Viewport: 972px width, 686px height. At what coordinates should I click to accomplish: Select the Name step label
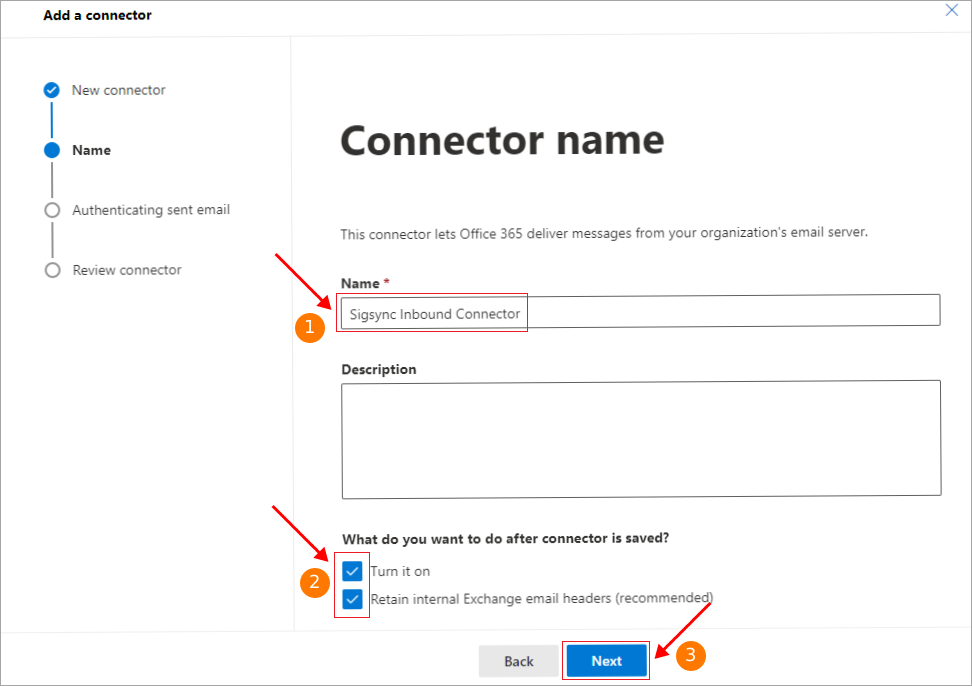tap(92, 150)
